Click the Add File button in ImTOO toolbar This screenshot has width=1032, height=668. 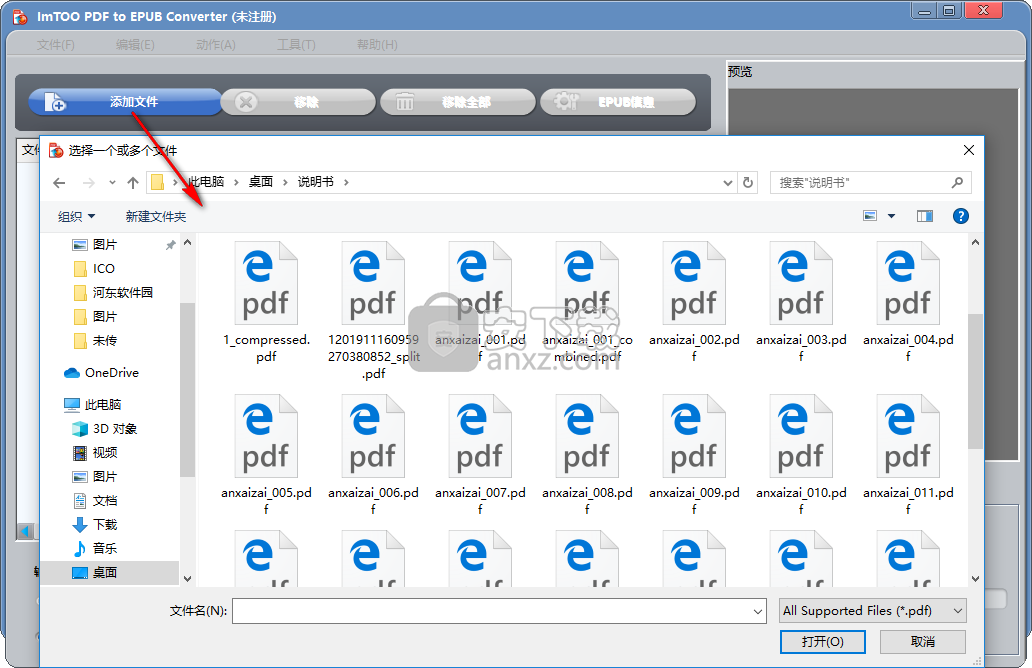coord(125,102)
